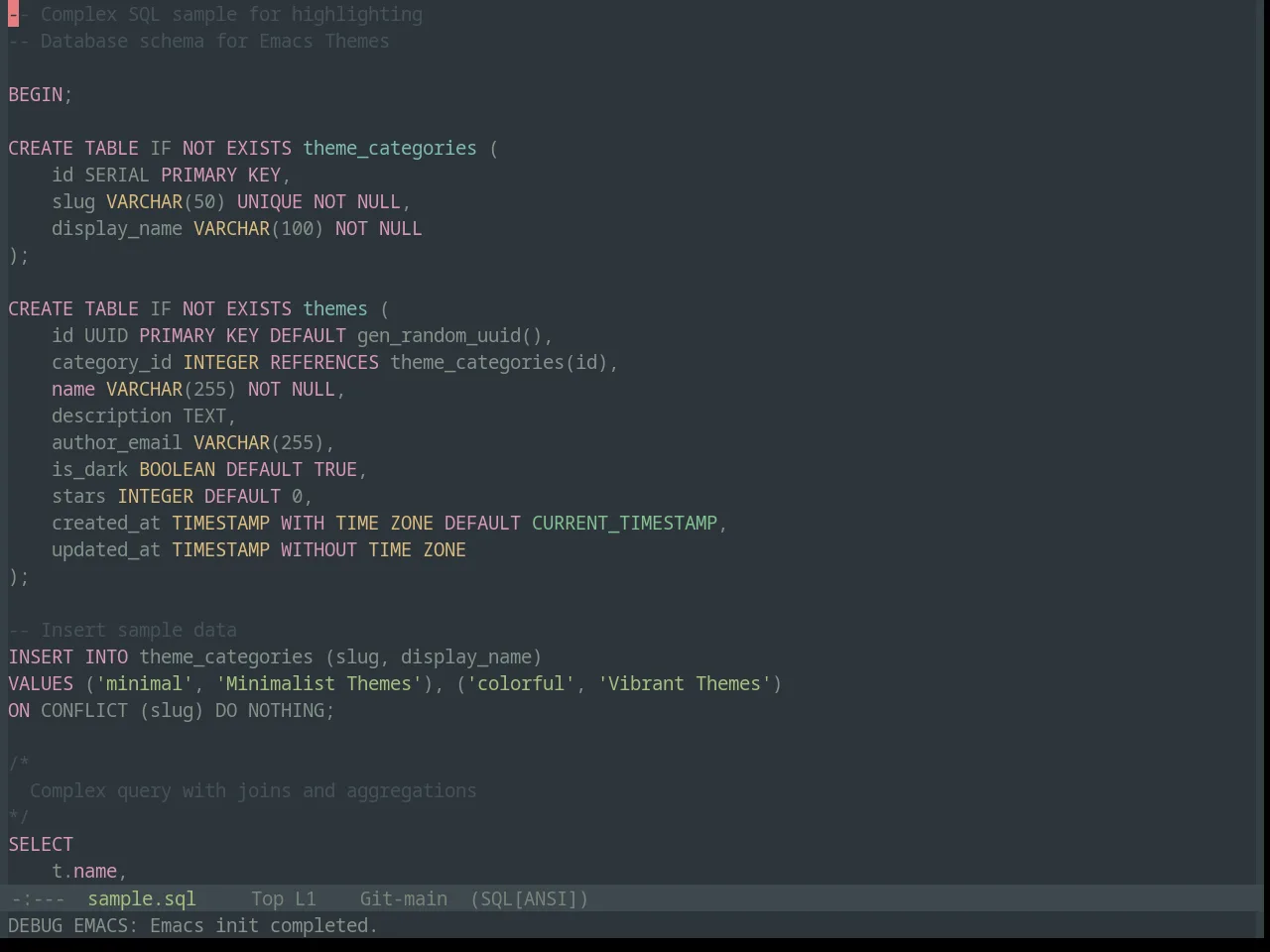
Task: Click the '-- Insert sample data' comment
Action: point(123,630)
